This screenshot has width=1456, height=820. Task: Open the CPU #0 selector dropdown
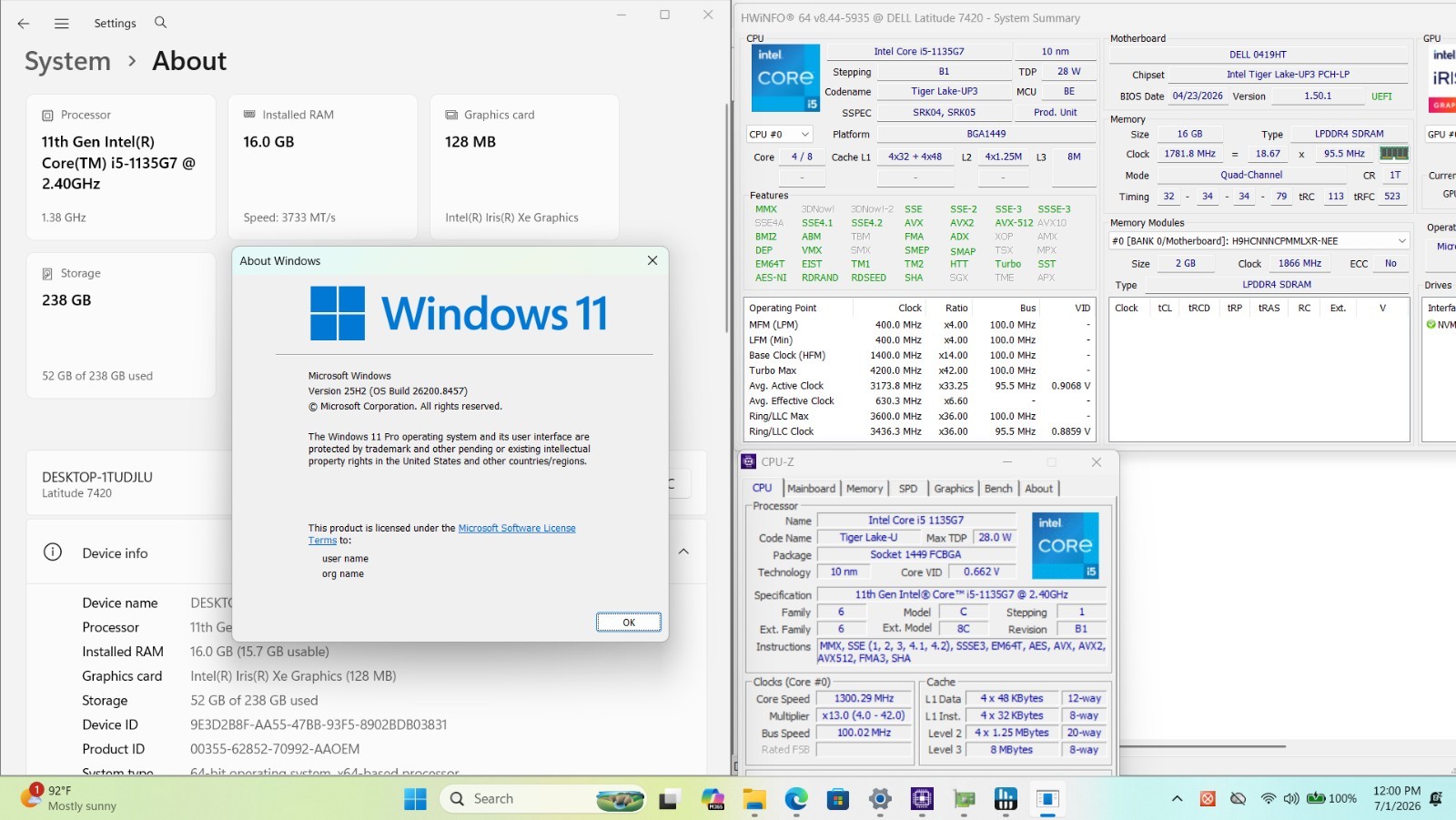(779, 134)
